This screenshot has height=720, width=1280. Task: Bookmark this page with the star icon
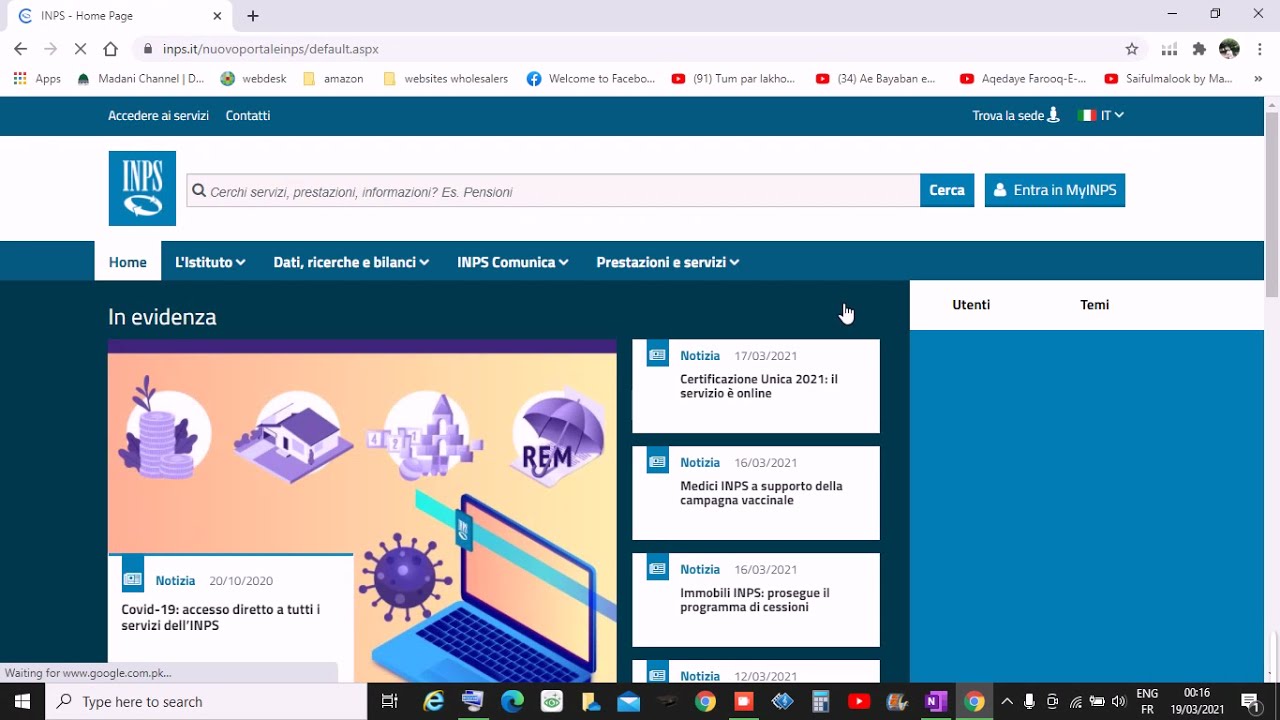pyautogui.click(x=1132, y=49)
